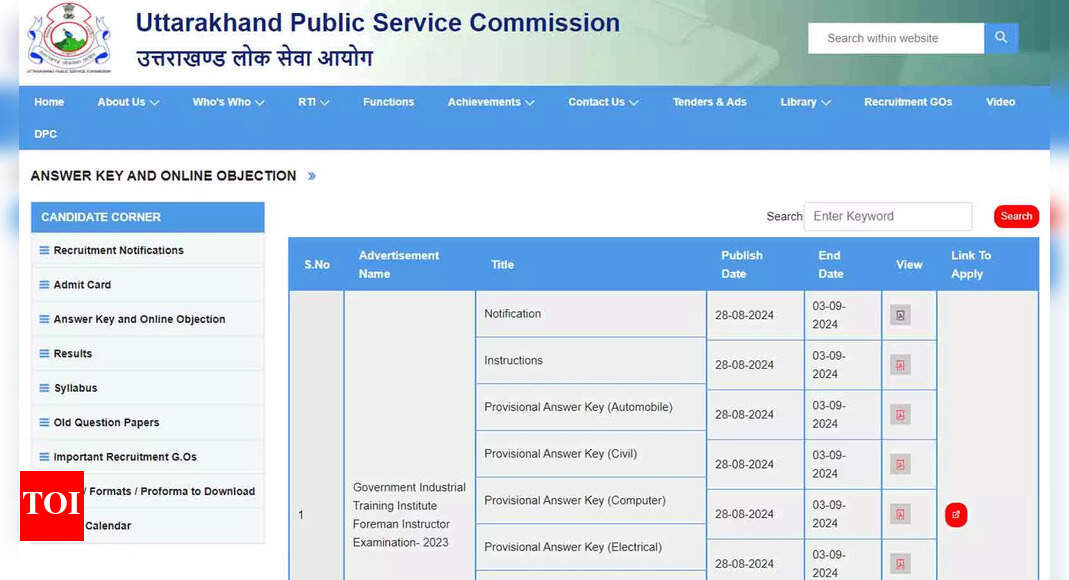Click the Uttarakhand Public Service Commission logo
This screenshot has height=580, width=1069.
pyautogui.click(x=68, y=37)
